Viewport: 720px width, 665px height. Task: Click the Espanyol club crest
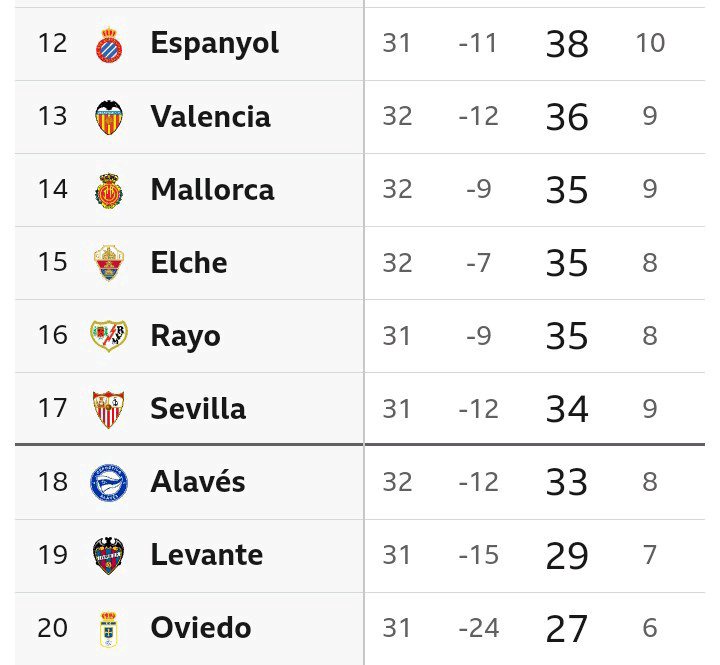point(108,44)
